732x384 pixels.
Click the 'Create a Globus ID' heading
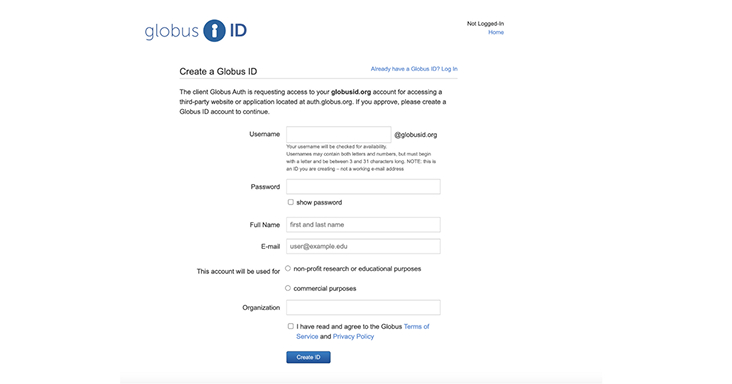point(218,71)
